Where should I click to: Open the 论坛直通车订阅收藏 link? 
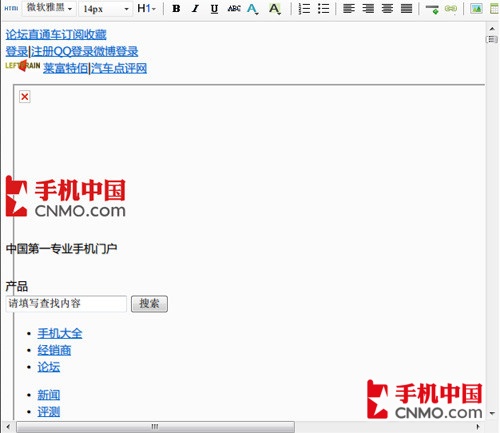click(56, 35)
